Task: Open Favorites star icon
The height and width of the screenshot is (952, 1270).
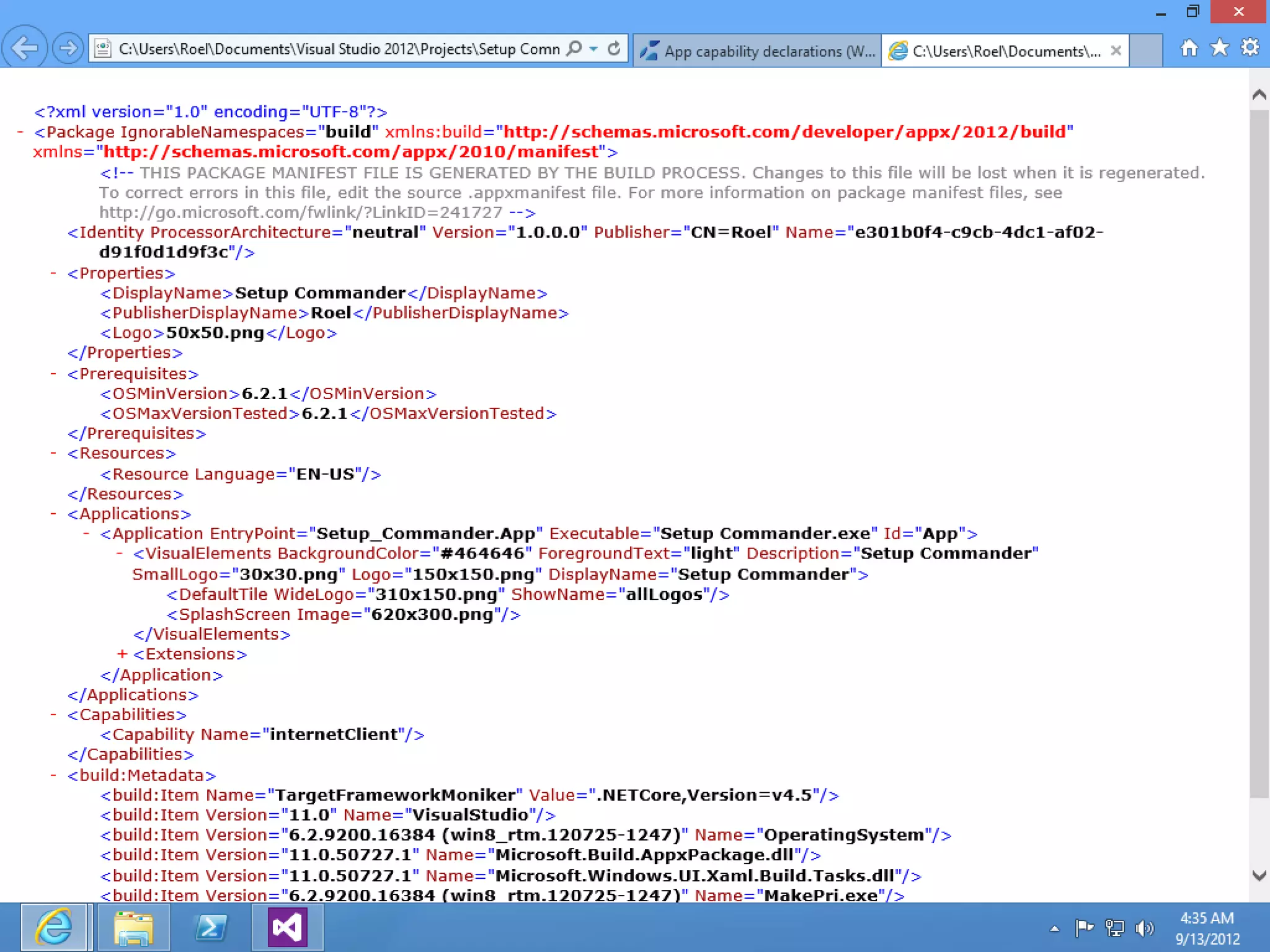Action: (x=1219, y=48)
